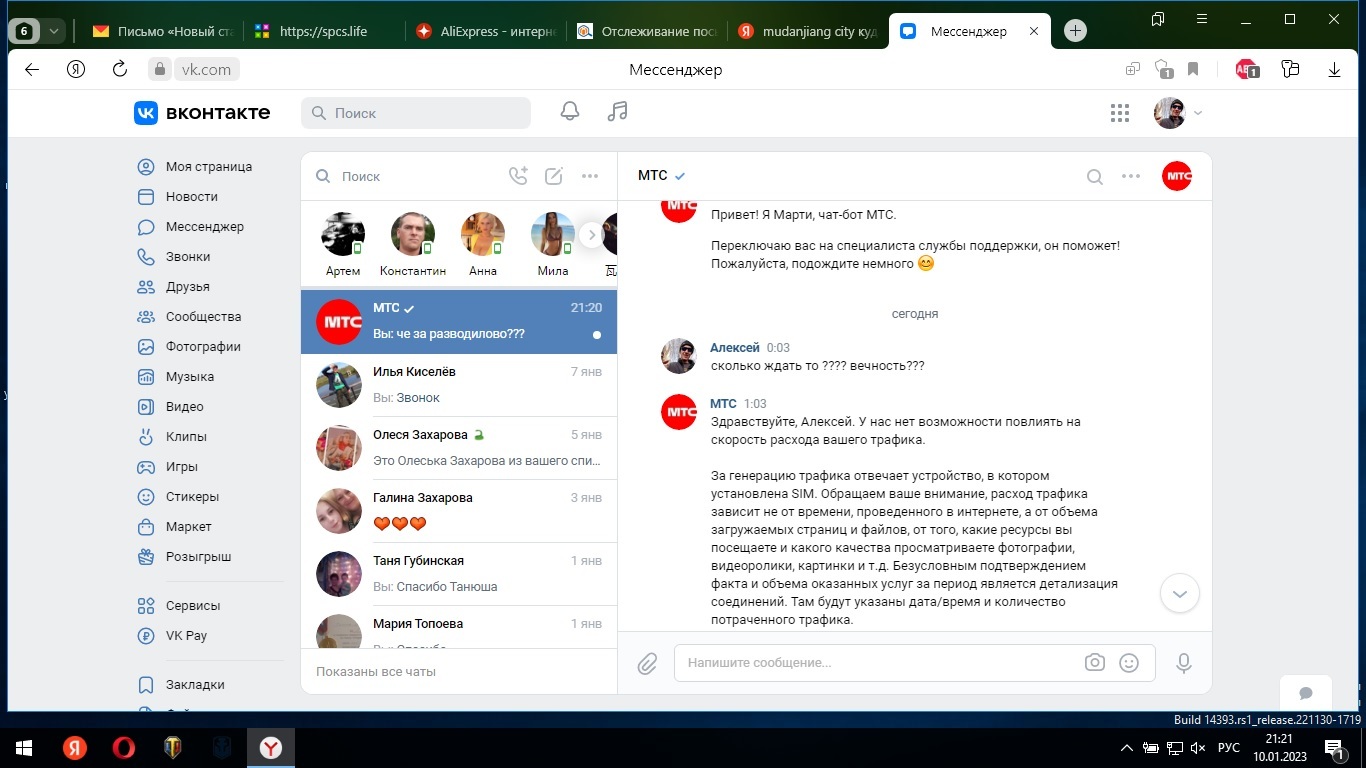This screenshot has height=768, width=1366.
Task: Click Константин avatar in contacts row
Action: [413, 234]
